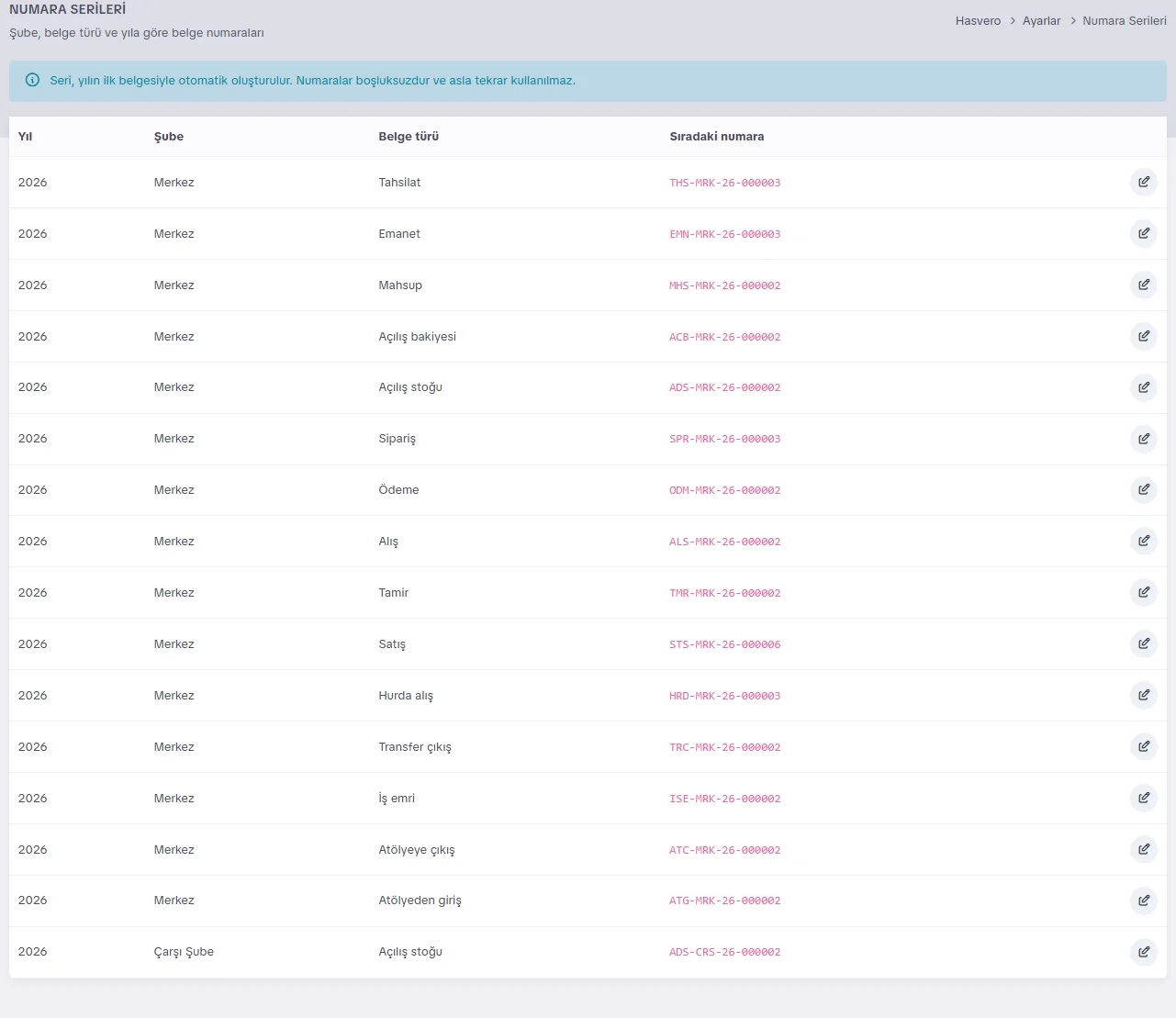Edit the Sipariş number series
1176x1018 pixels.
point(1143,439)
